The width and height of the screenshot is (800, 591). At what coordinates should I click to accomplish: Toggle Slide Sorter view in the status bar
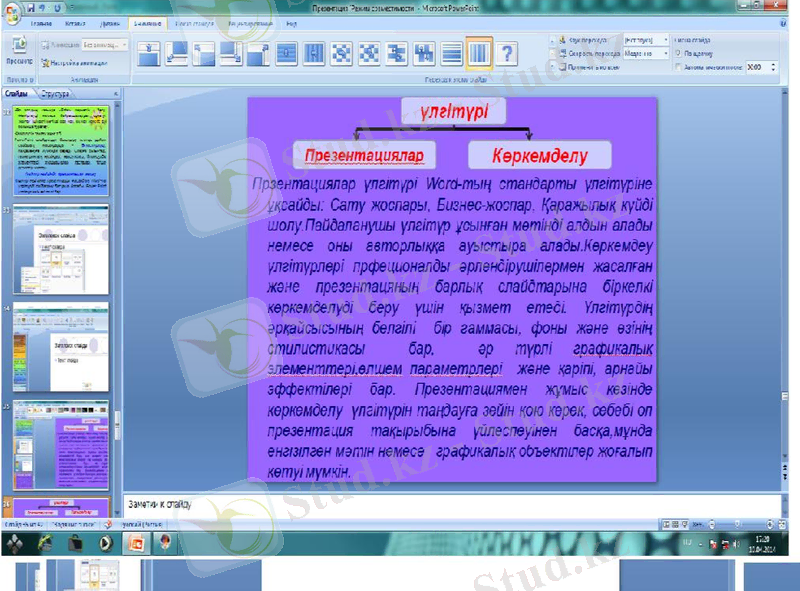pos(675,524)
